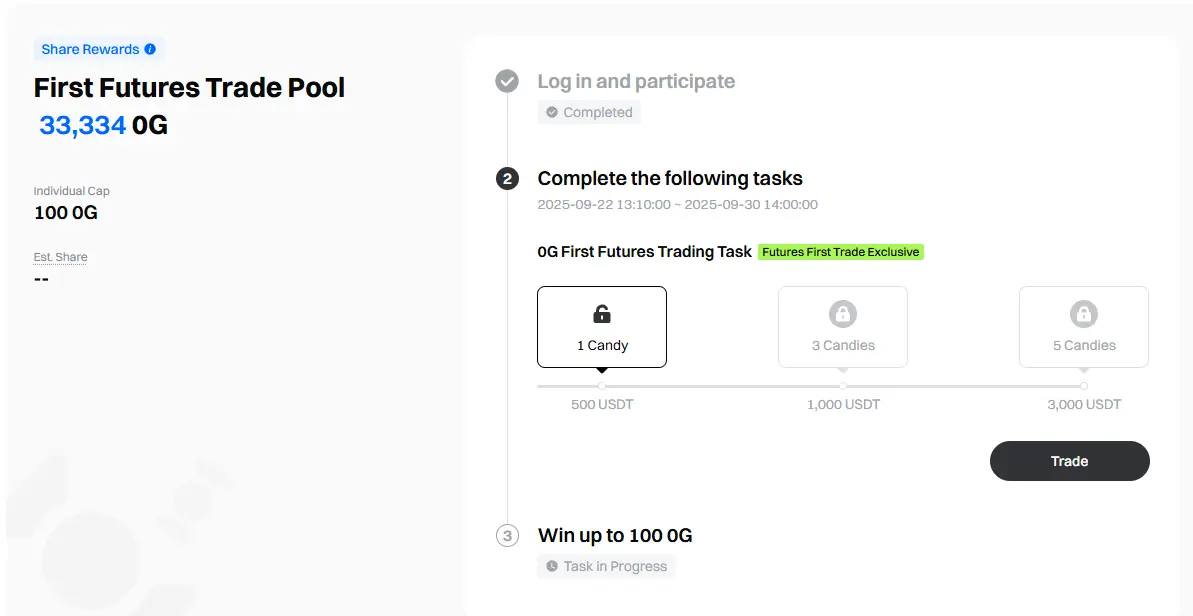Click the Share Rewards label

(91, 49)
